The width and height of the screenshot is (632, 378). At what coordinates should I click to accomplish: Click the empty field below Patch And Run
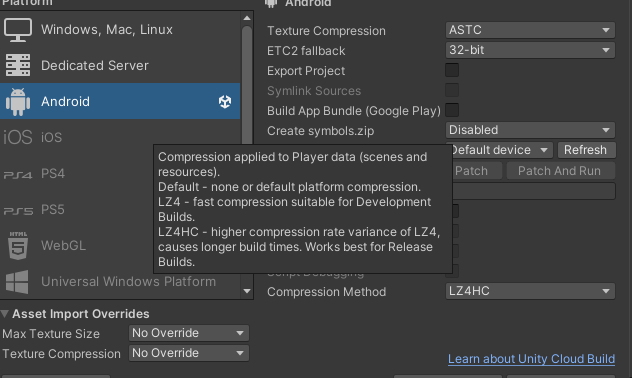tap(534, 191)
